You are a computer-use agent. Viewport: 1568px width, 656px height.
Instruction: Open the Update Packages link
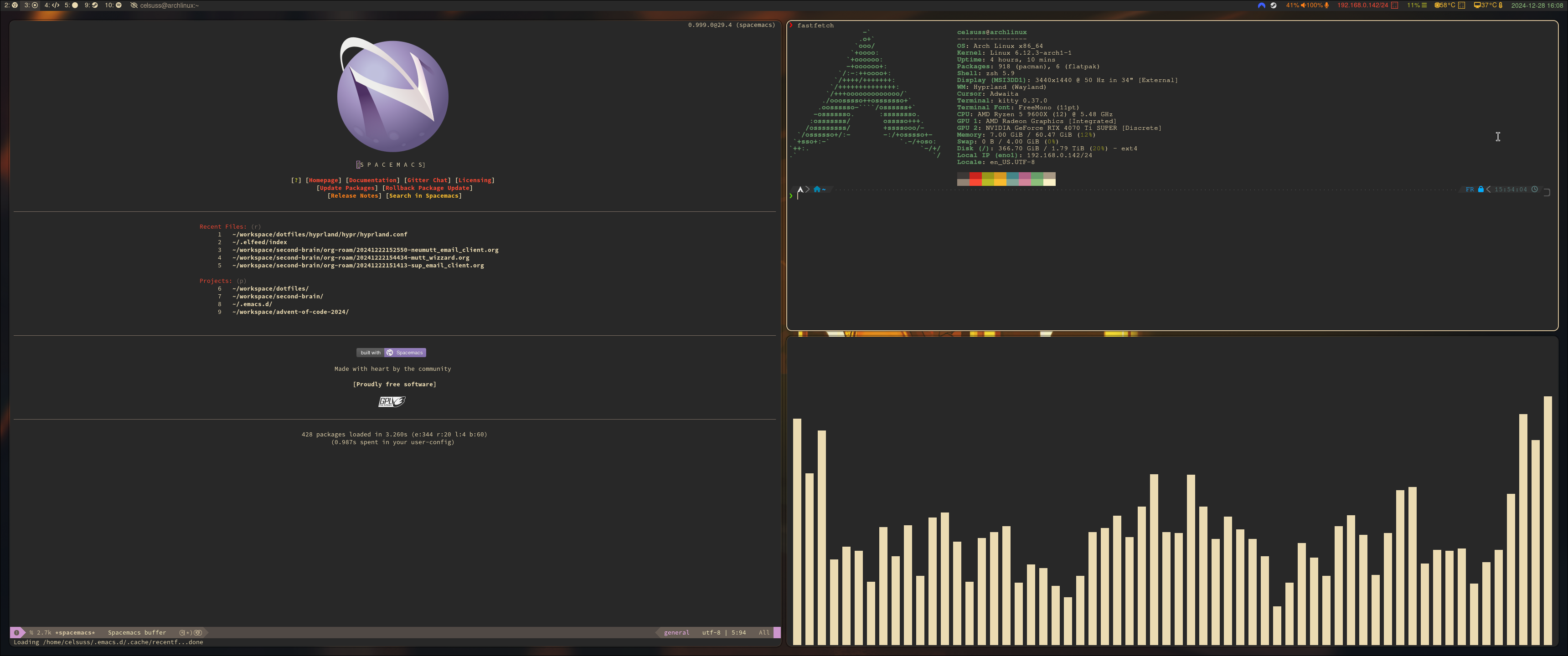(348, 188)
